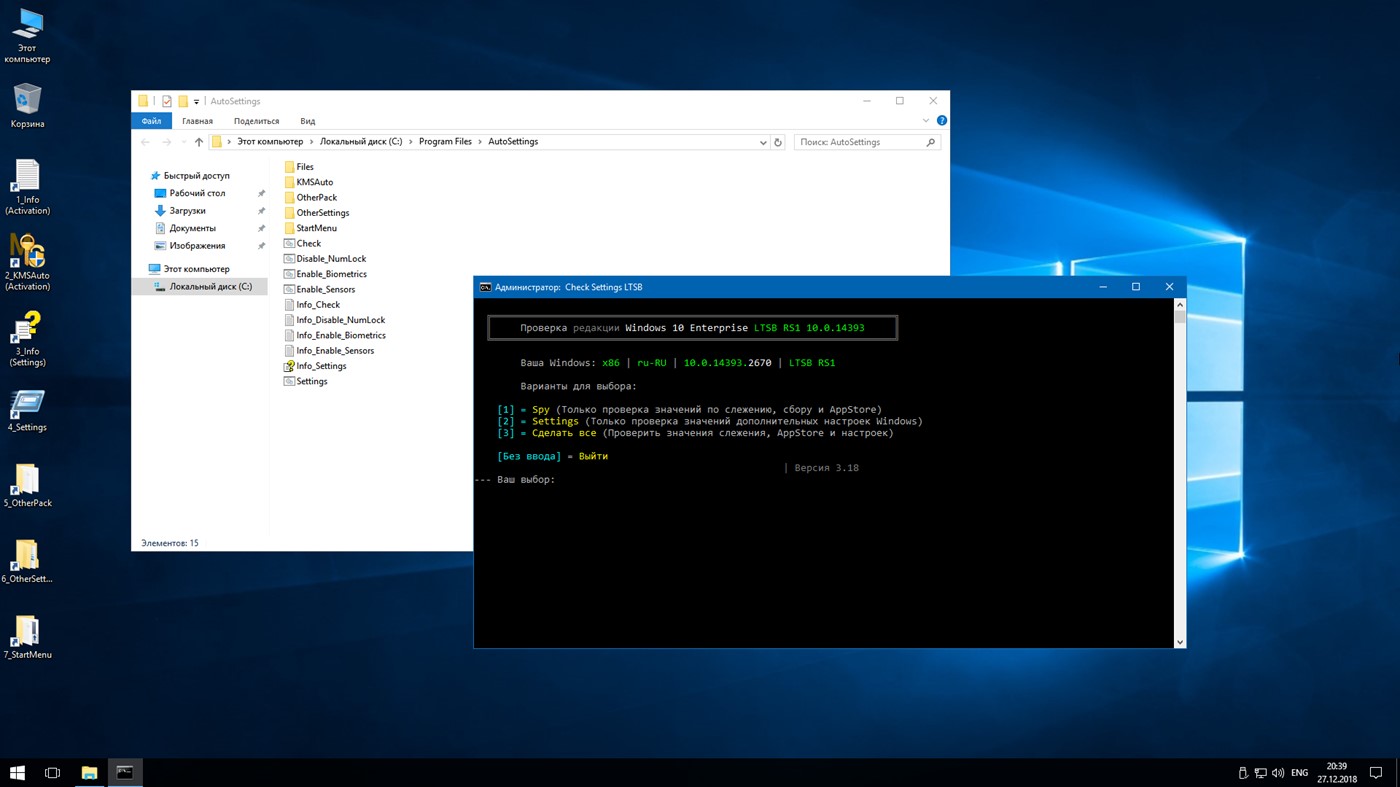This screenshot has height=787, width=1400.
Task: Open recent locations dropdown next to forward arrow
Action: pos(183,142)
